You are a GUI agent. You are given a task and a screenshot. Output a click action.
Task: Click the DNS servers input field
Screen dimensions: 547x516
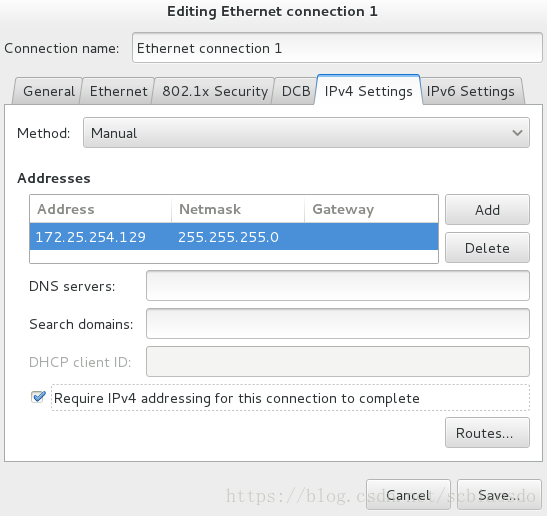pyautogui.click(x=338, y=285)
